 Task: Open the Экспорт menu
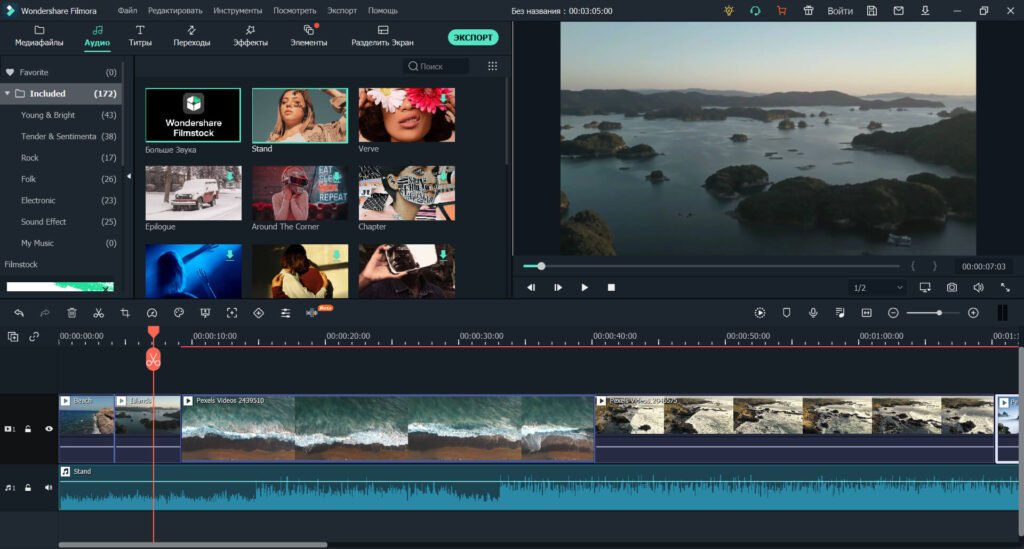(x=342, y=10)
